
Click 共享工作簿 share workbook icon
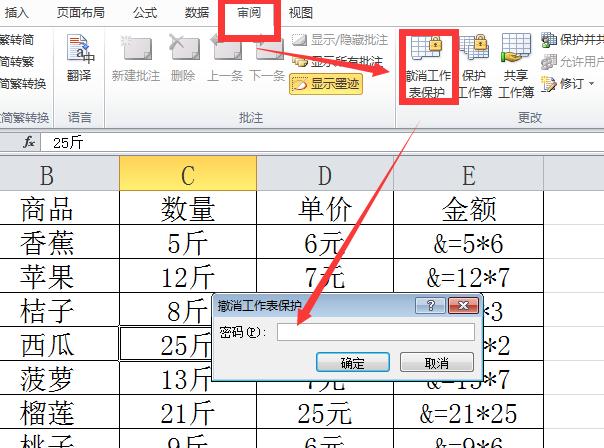click(x=516, y=66)
